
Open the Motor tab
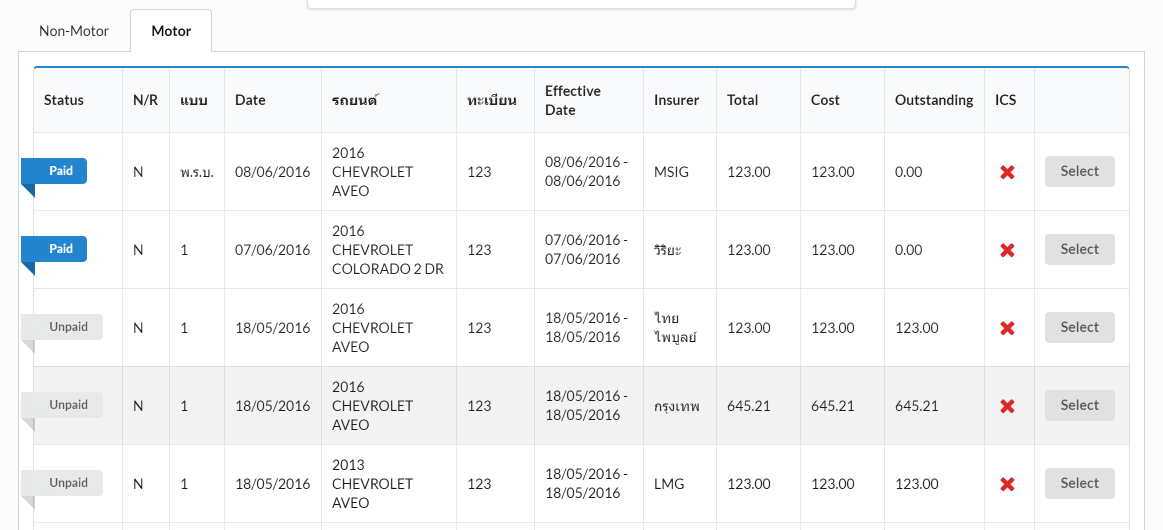171,31
